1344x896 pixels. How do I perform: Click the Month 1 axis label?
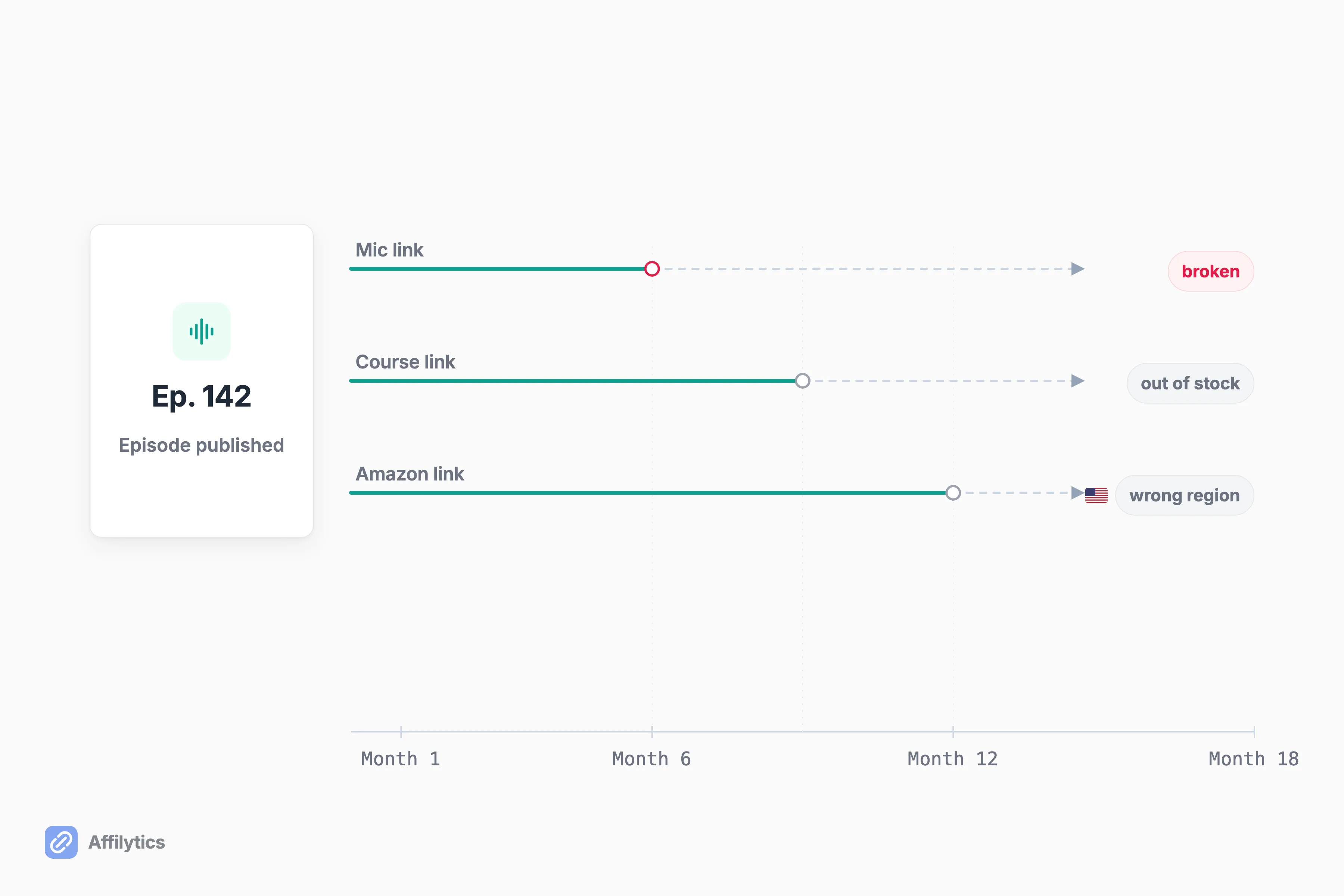tap(401, 759)
